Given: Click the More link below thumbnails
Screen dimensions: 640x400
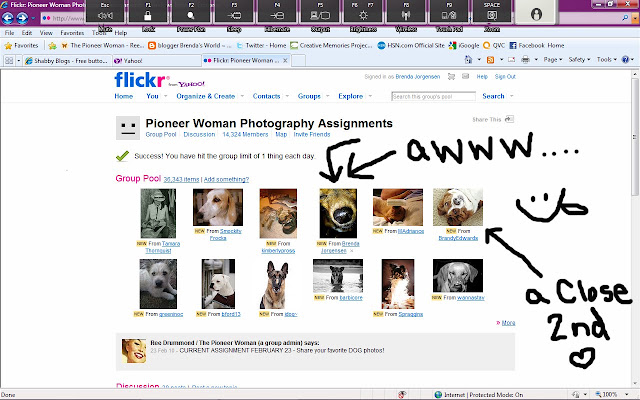Looking at the screenshot, I should 508,322.
